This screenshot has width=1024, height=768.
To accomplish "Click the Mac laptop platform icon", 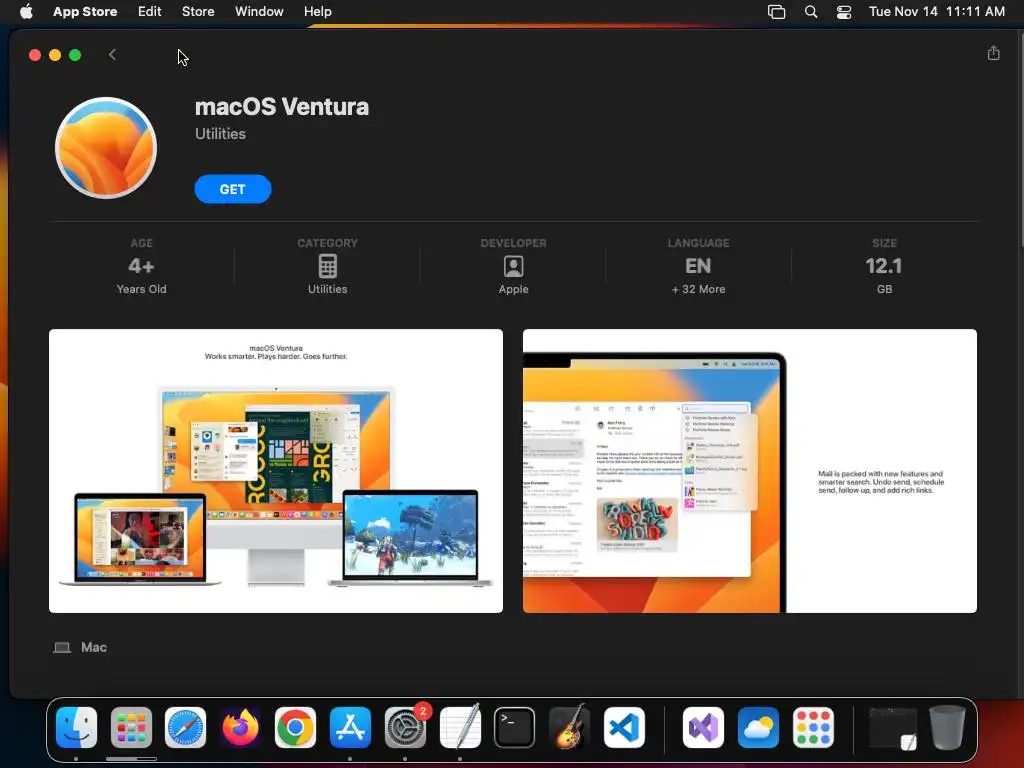I will [62, 647].
